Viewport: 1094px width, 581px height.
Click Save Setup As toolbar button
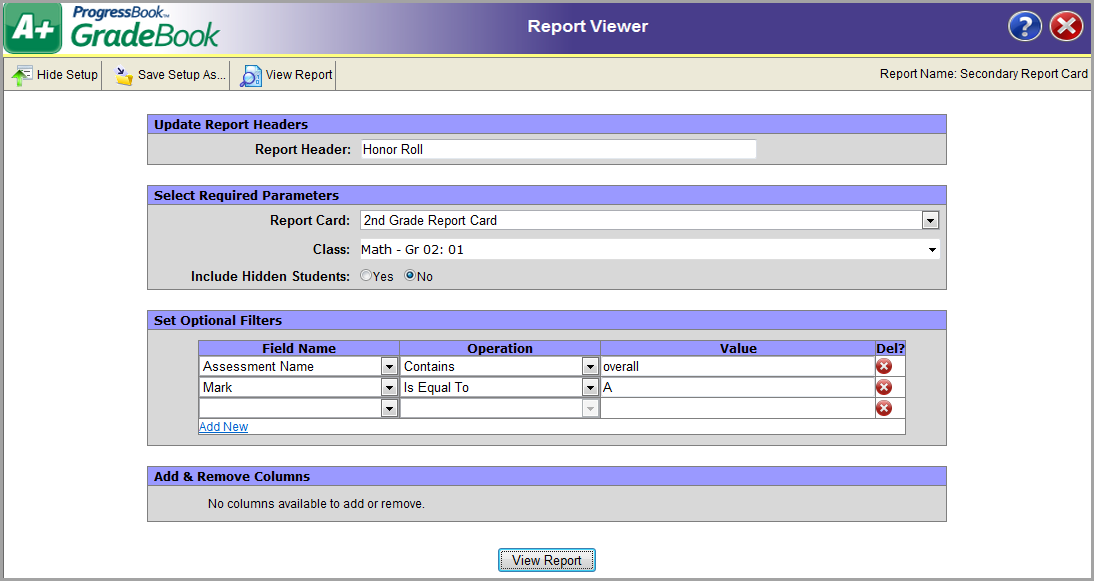(170, 75)
